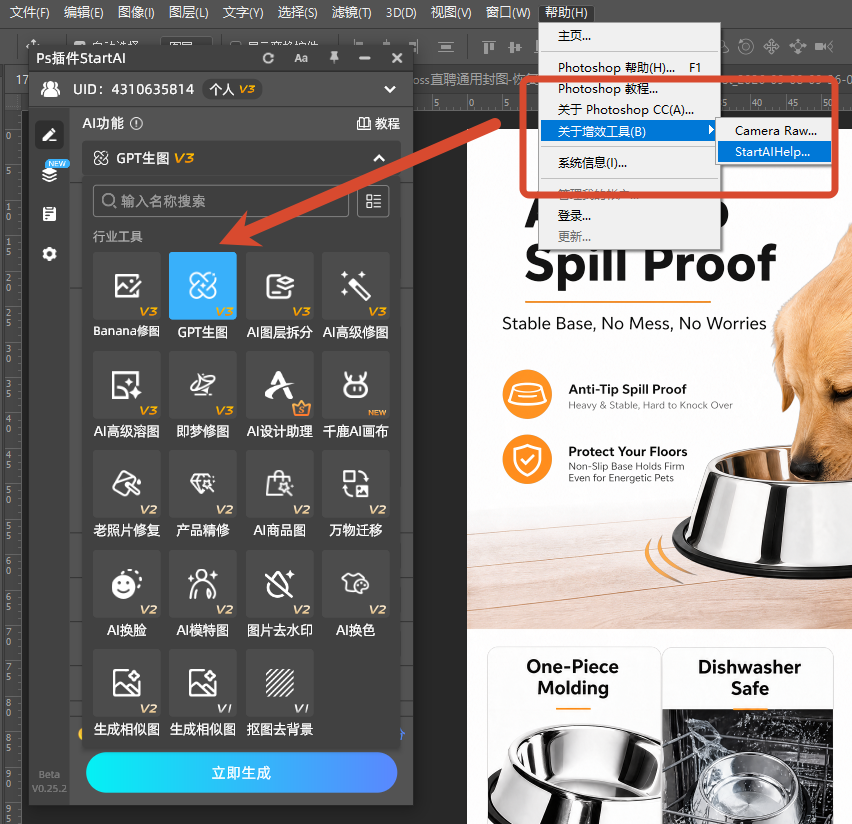Choose the 即梦修图 tool
852x824 pixels.
[x=203, y=385]
